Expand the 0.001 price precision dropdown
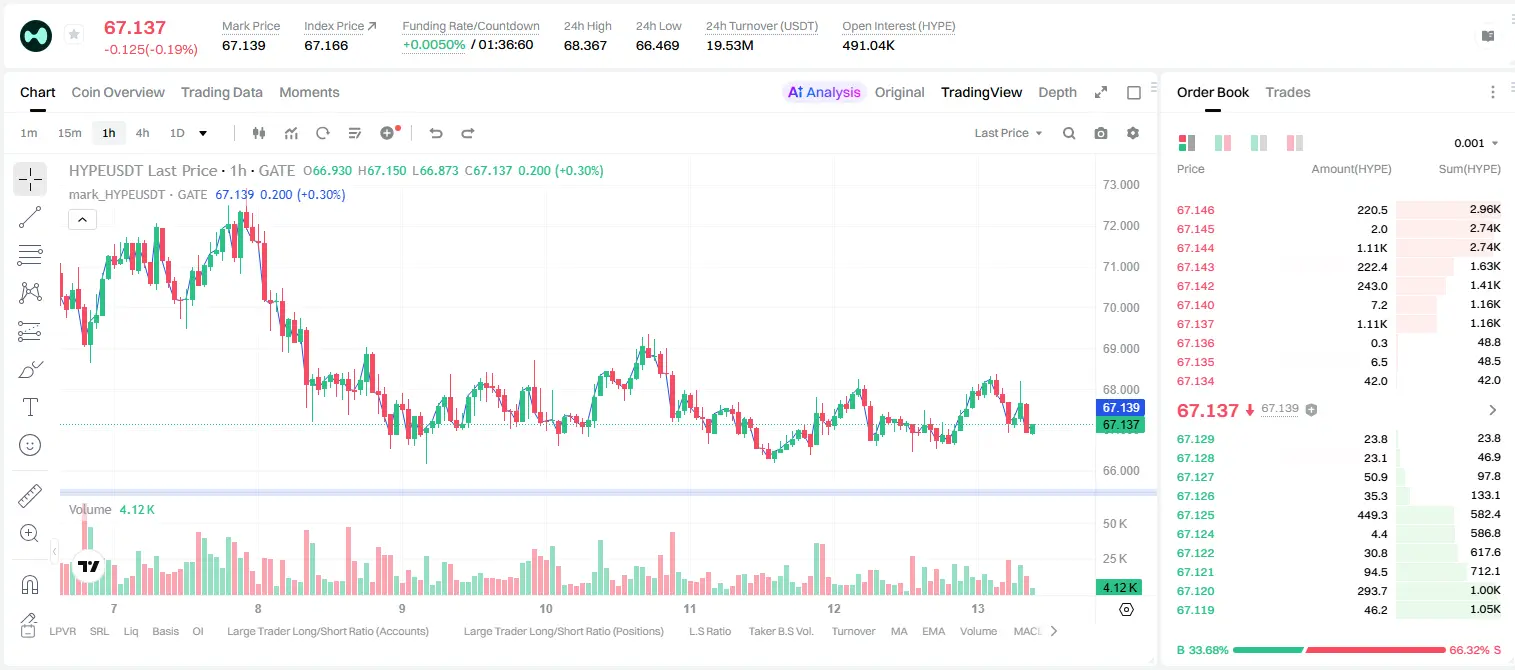Image resolution: width=1515 pixels, height=670 pixels. pos(1476,143)
